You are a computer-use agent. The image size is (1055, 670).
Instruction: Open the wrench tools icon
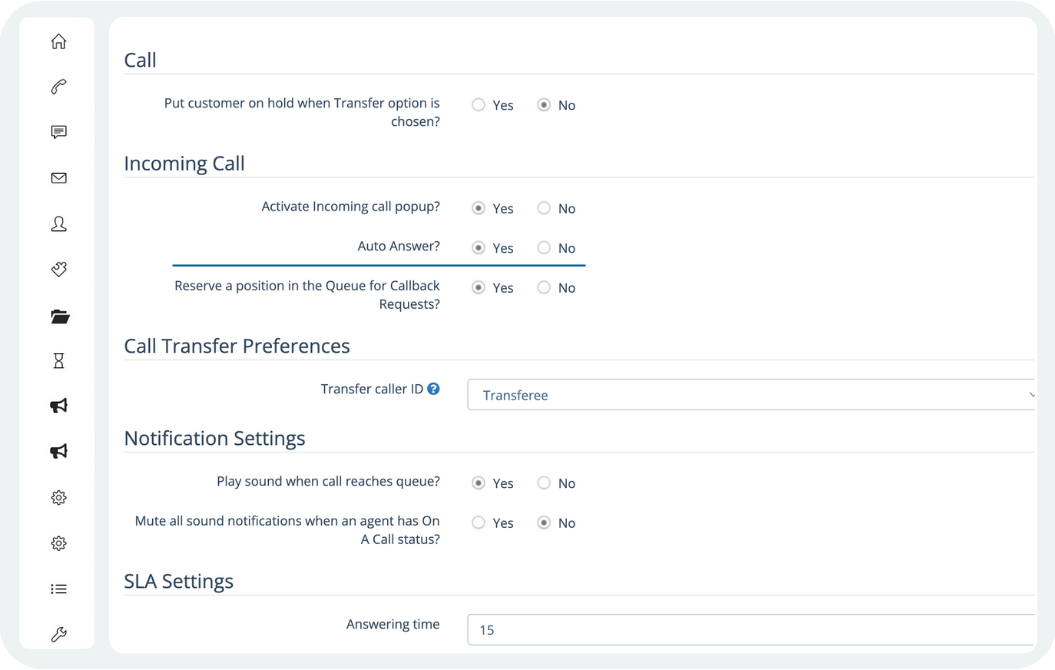[59, 635]
